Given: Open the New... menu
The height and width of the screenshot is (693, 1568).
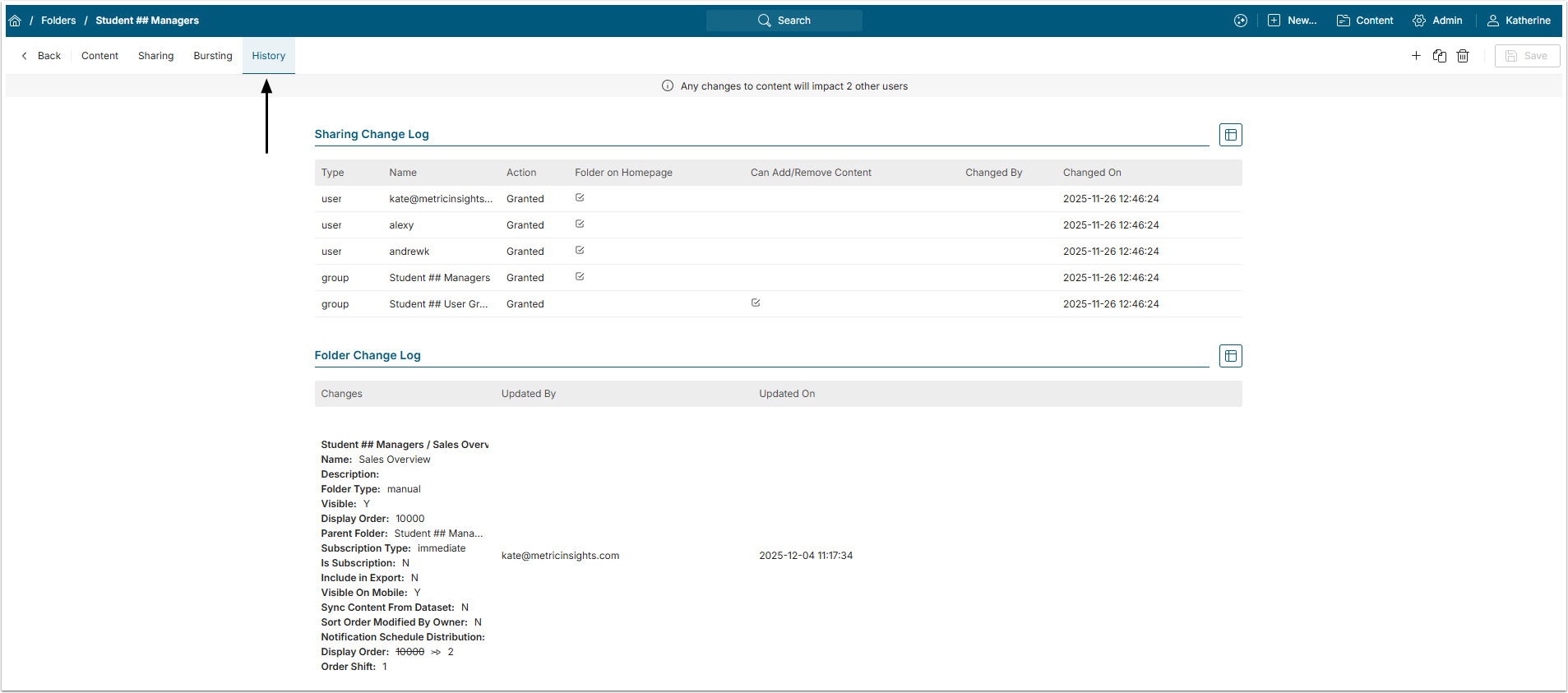Looking at the screenshot, I should tap(1292, 21).
